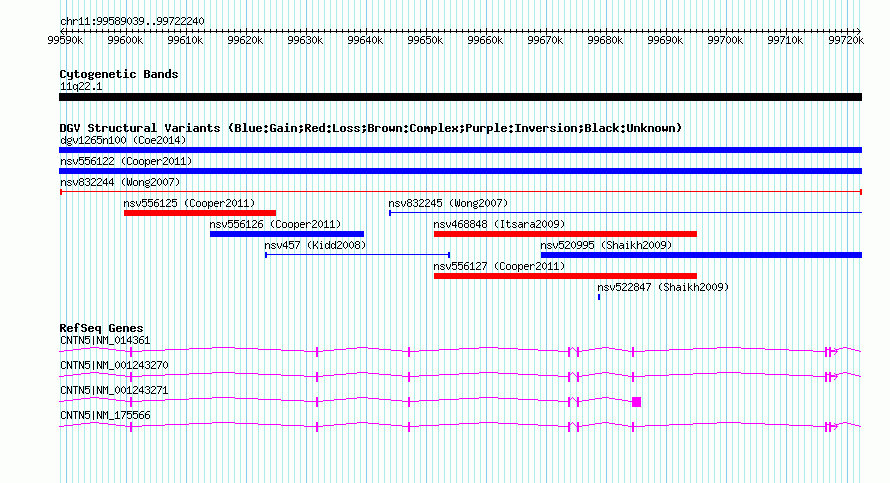Image resolution: width=890 pixels, height=483 pixels.
Task: Click the 99710k ruler tick label
Action: point(786,40)
